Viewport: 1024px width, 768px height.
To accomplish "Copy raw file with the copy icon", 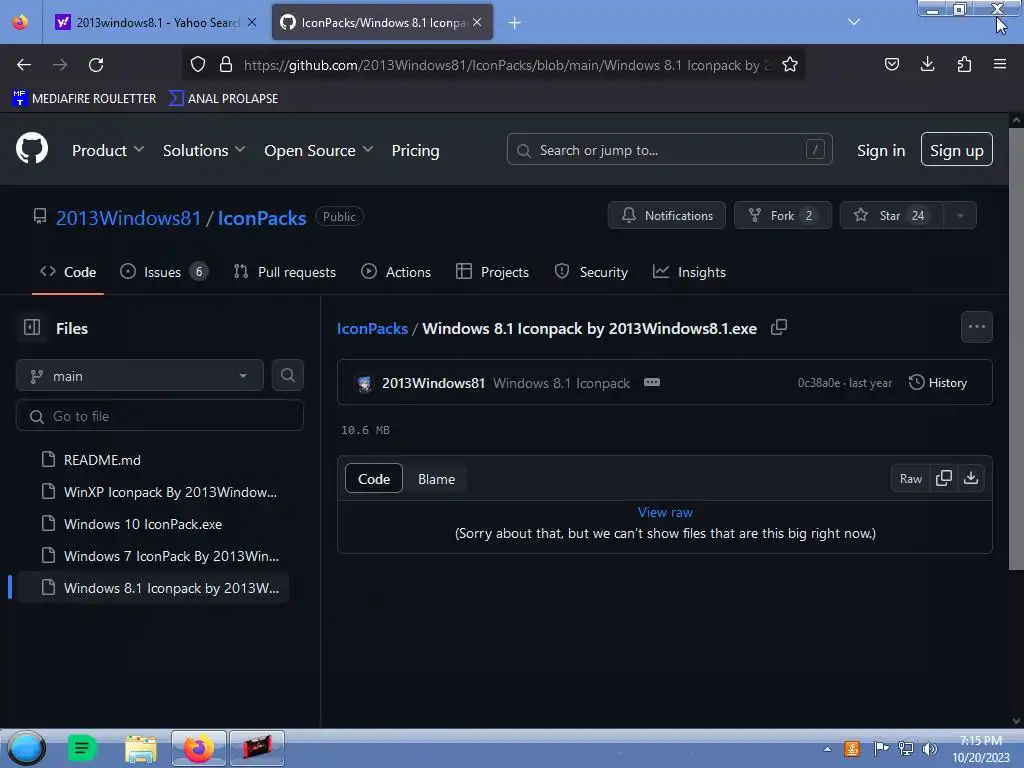I will [x=944, y=479].
